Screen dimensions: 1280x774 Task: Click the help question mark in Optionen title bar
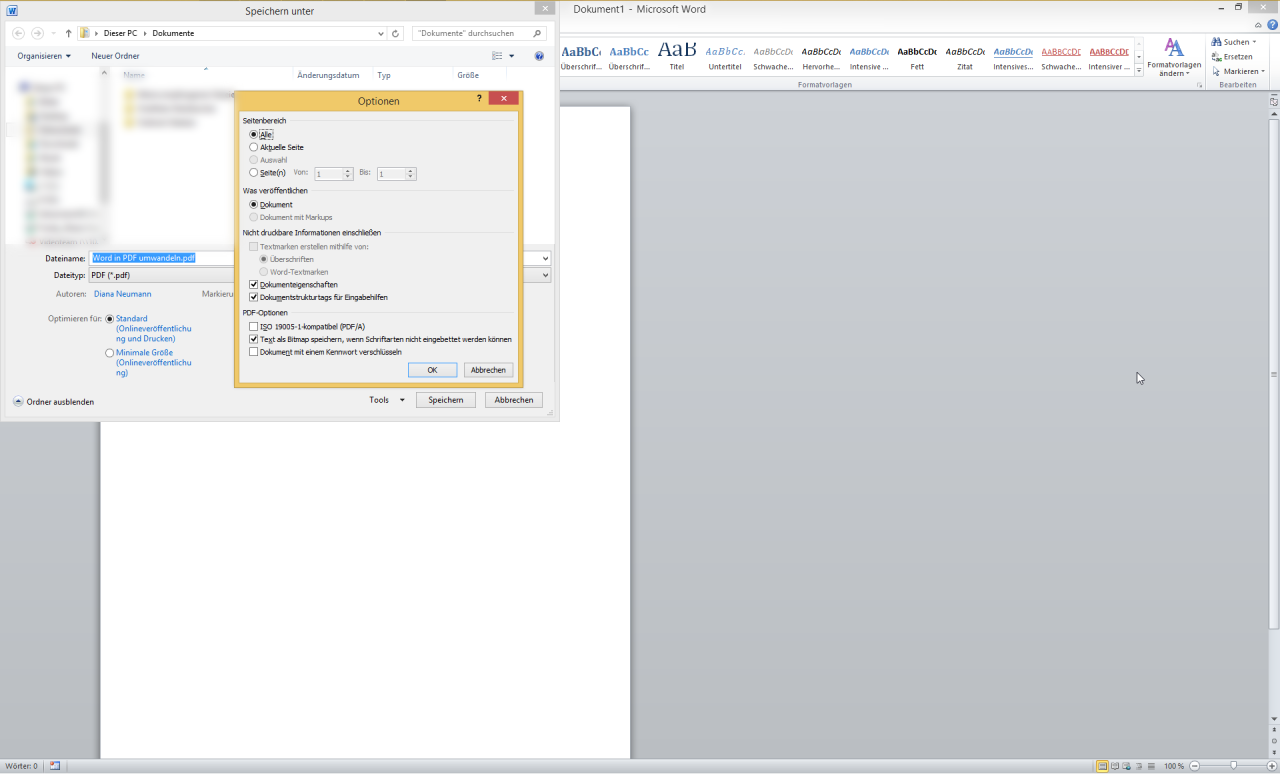[x=480, y=99]
